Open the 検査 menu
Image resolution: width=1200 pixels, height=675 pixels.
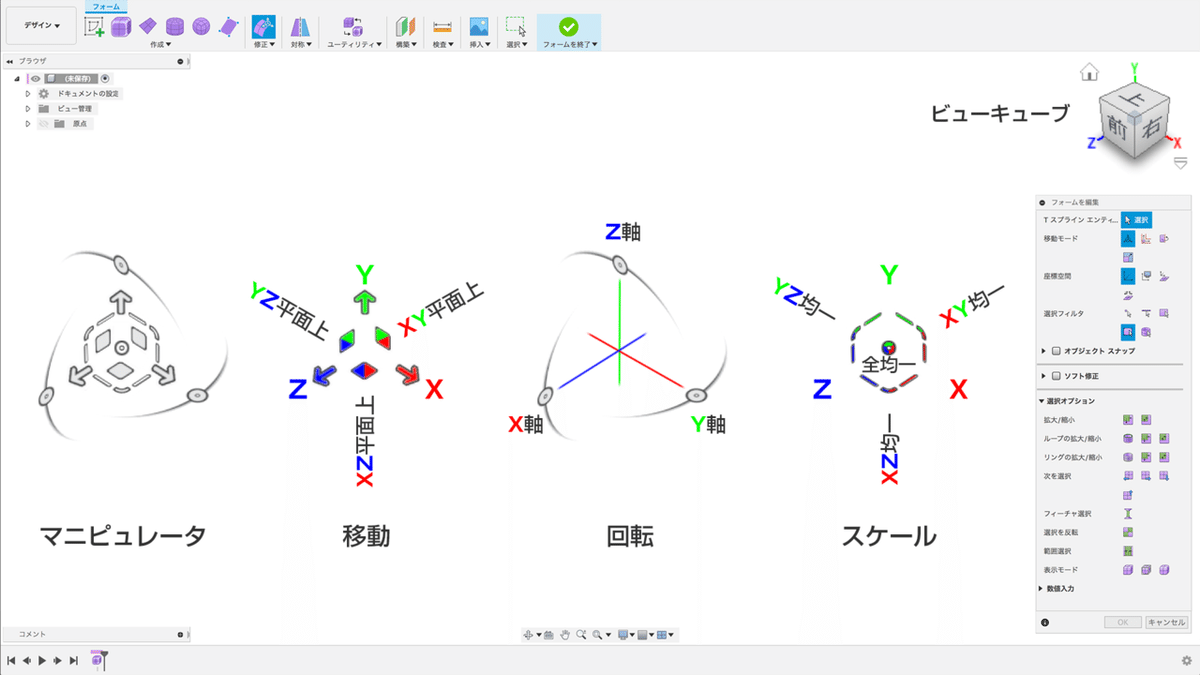point(443,45)
